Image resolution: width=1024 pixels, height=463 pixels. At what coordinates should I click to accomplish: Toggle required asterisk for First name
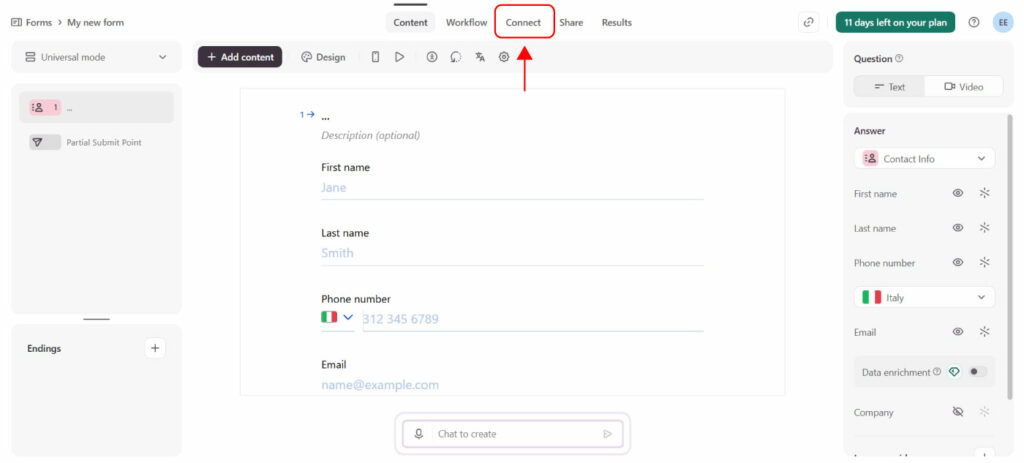pos(985,193)
